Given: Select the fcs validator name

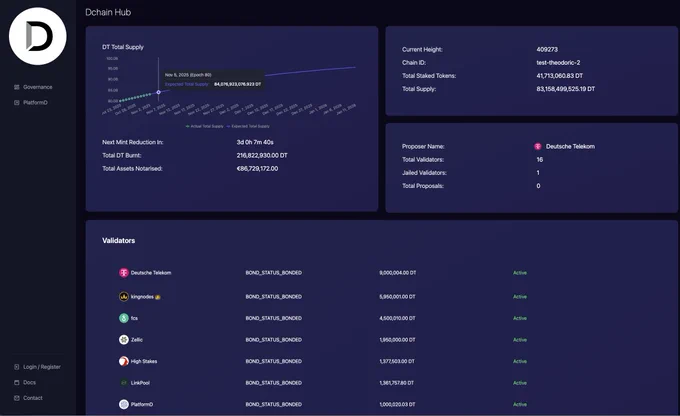Looking at the screenshot, I should pyautogui.click(x=134, y=318).
